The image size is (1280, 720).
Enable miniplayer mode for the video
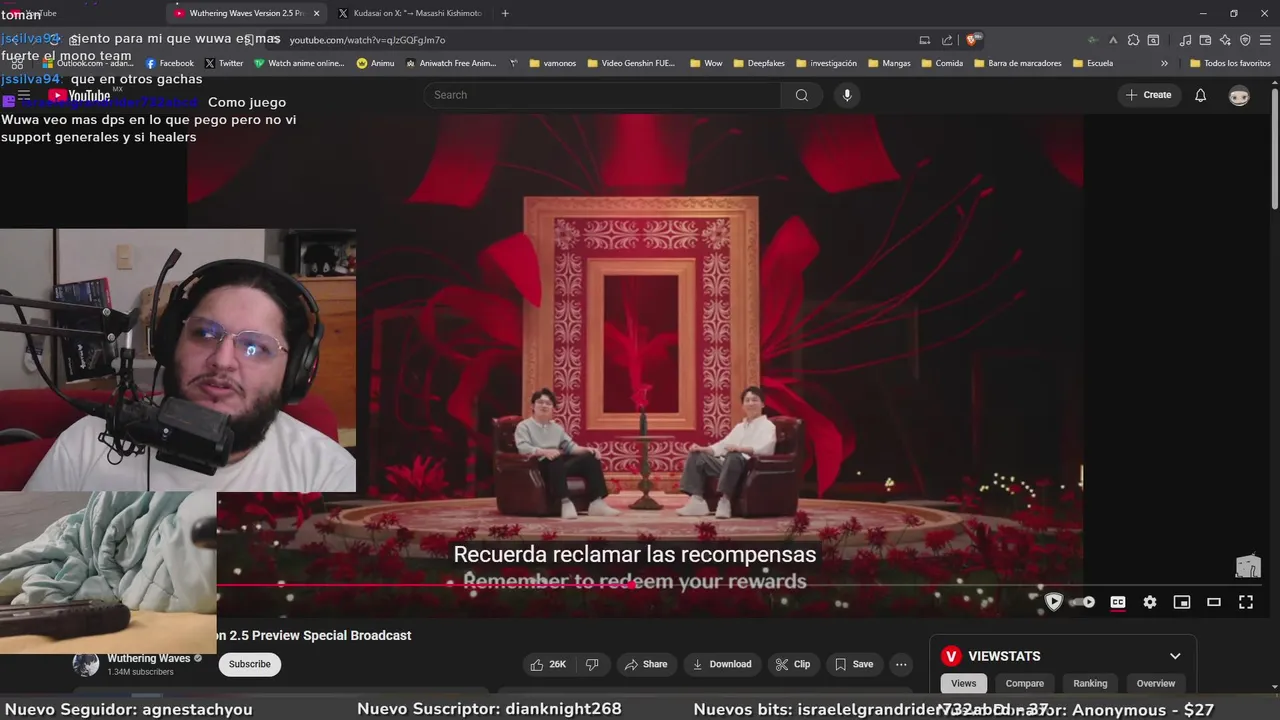click(1182, 602)
